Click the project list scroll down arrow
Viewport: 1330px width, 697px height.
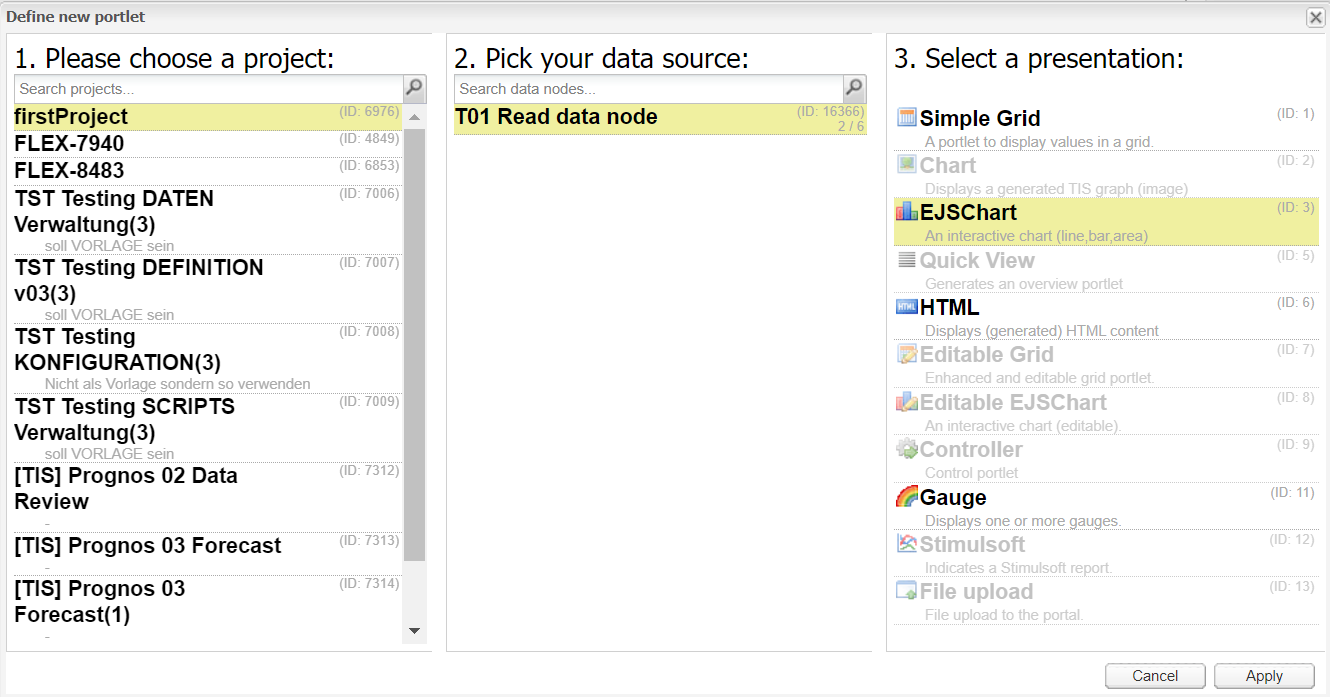click(x=415, y=631)
